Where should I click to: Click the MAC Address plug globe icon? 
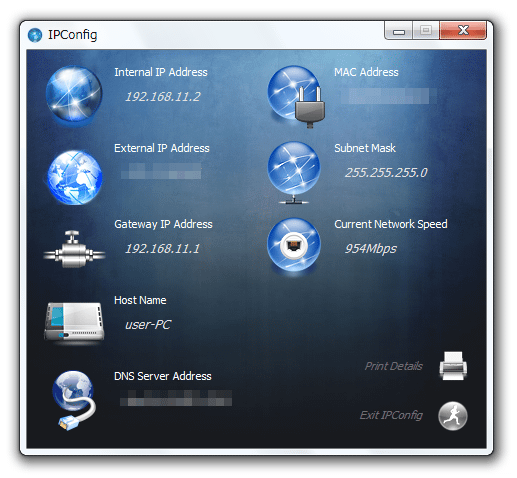click(296, 96)
